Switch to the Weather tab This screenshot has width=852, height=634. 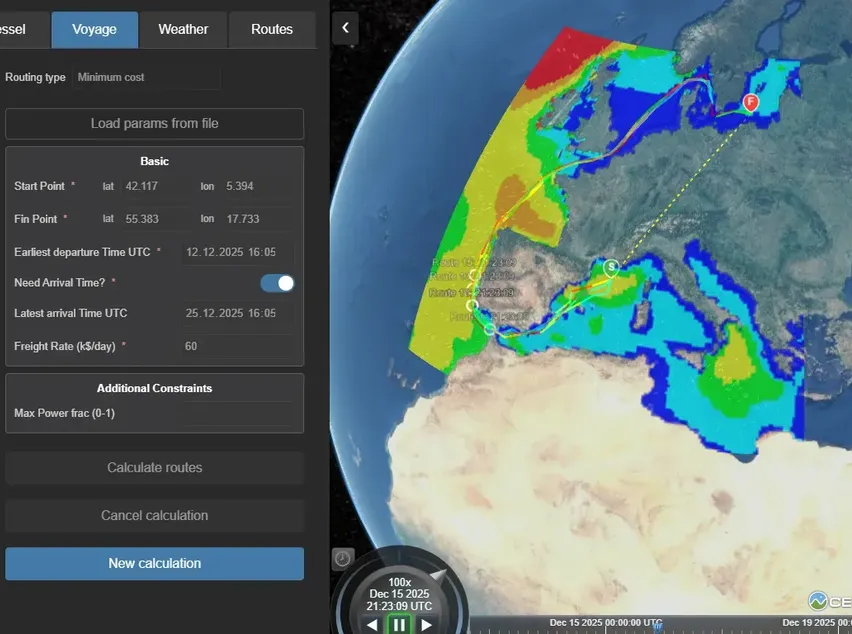183,29
